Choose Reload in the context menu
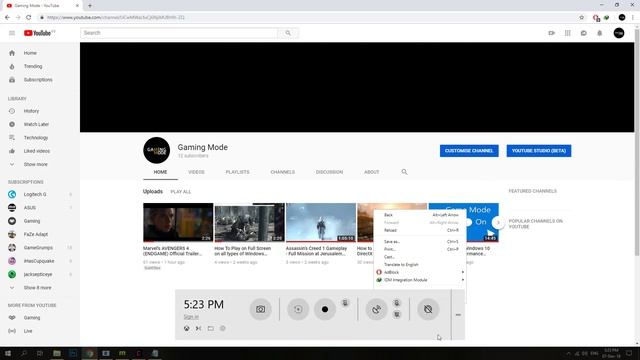Viewport: 640px width, 360px height. pyautogui.click(x=420, y=230)
